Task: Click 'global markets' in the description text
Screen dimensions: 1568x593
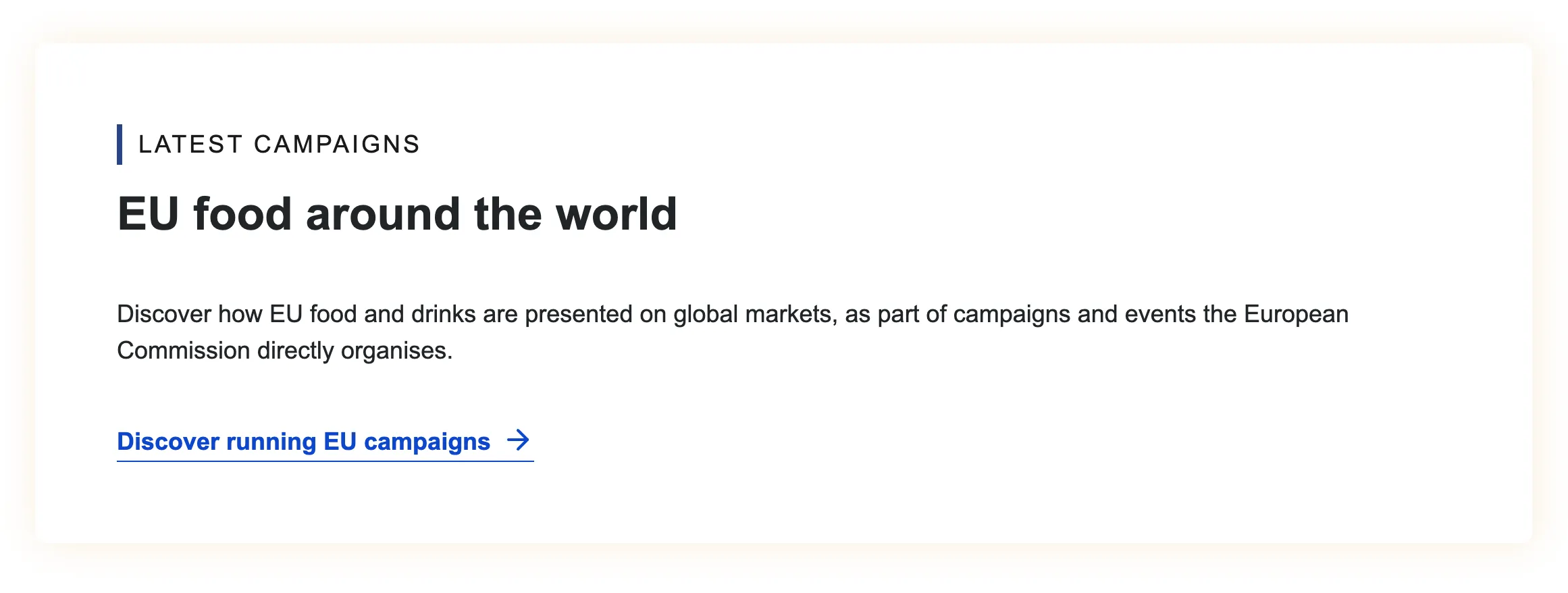Action: (x=755, y=315)
